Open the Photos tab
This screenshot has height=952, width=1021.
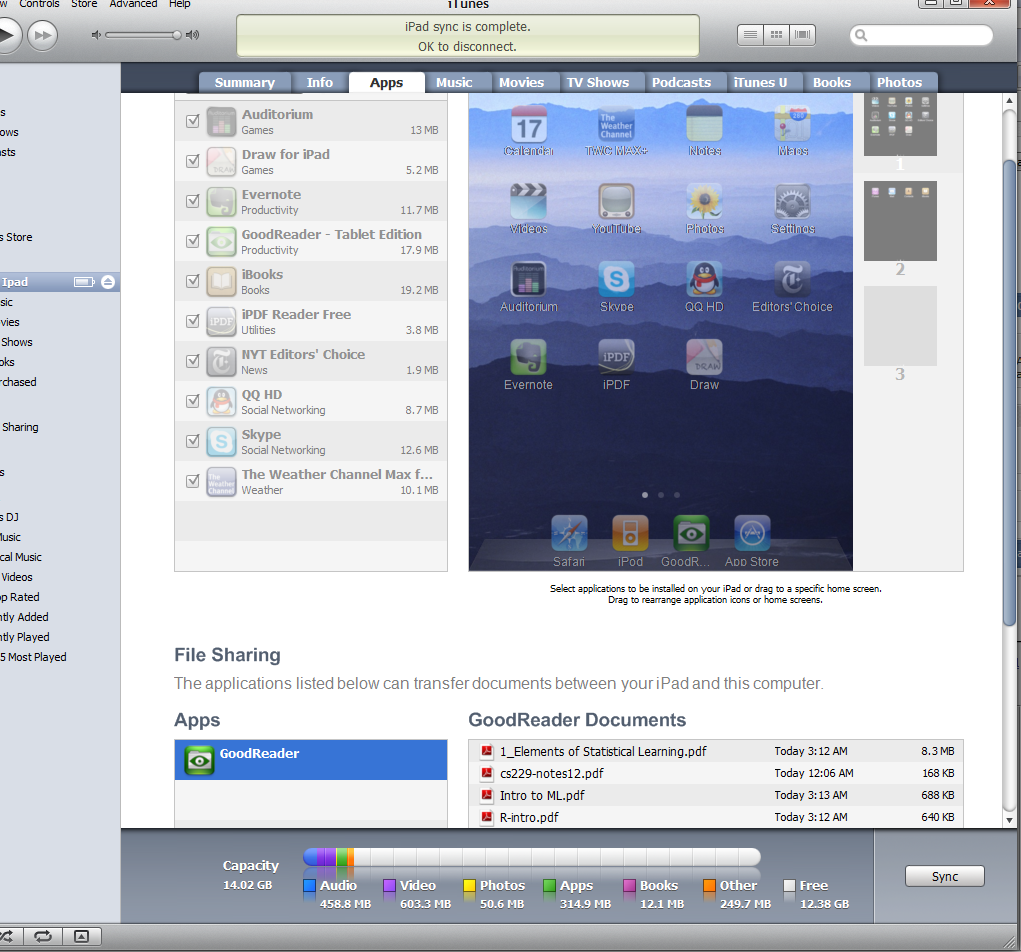coord(899,82)
